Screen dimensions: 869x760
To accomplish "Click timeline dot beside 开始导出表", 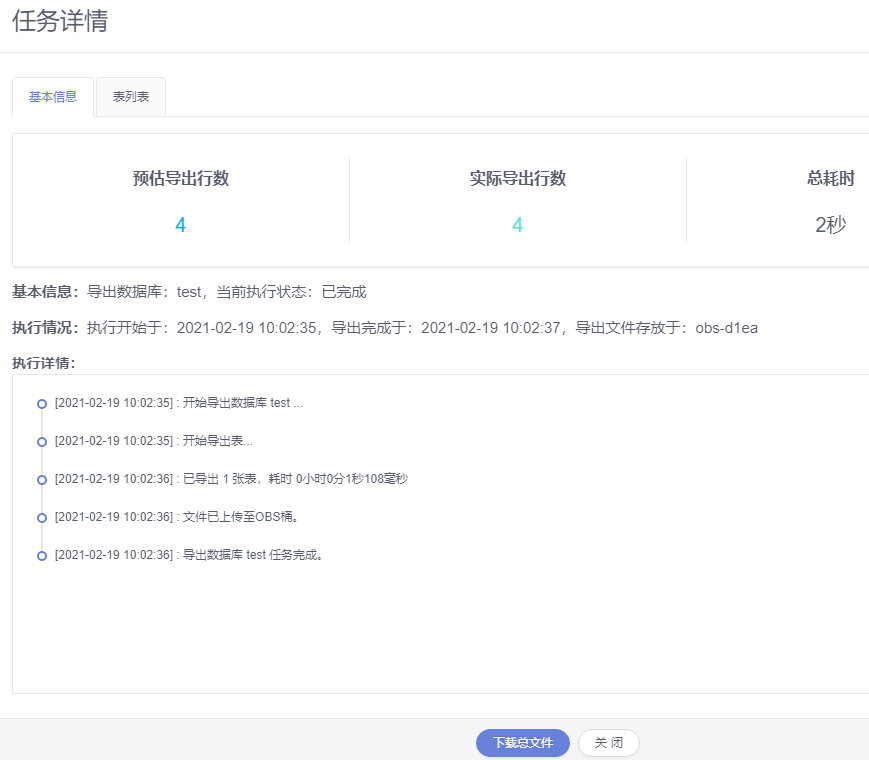I will pyautogui.click(x=42, y=442).
